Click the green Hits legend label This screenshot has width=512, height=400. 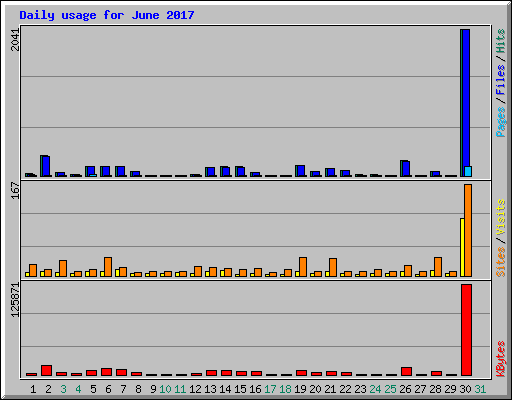coord(500,41)
